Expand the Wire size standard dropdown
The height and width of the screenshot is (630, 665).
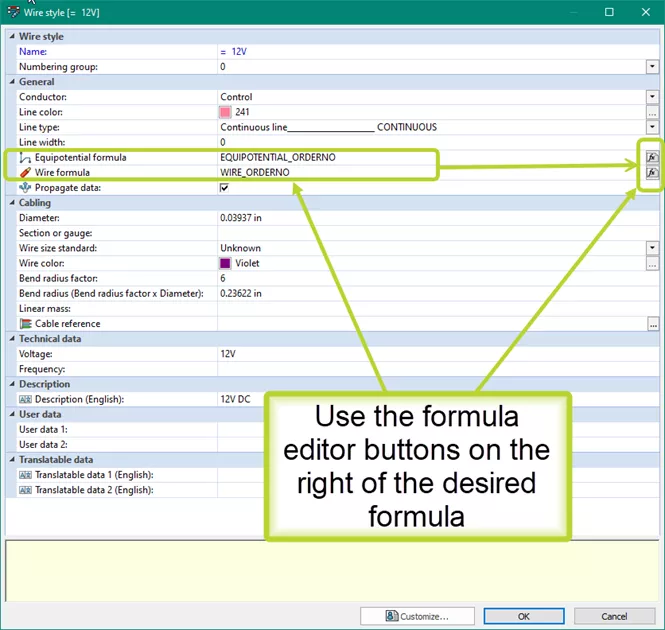[x=652, y=248]
